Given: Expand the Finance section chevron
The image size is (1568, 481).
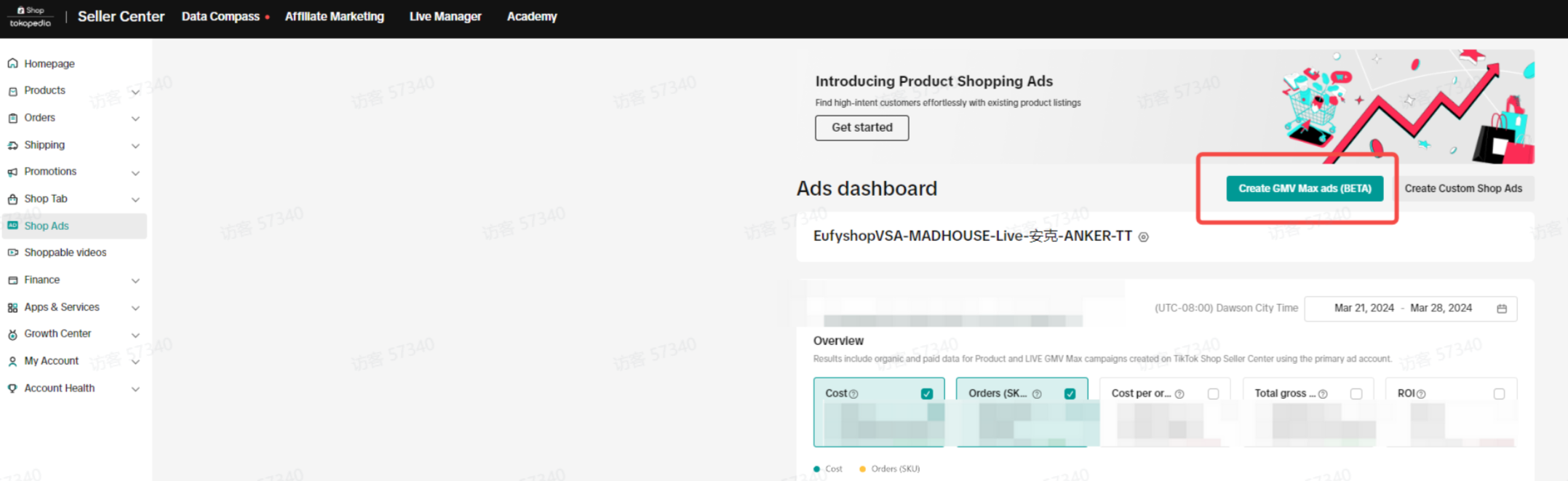Looking at the screenshot, I should [x=135, y=281].
